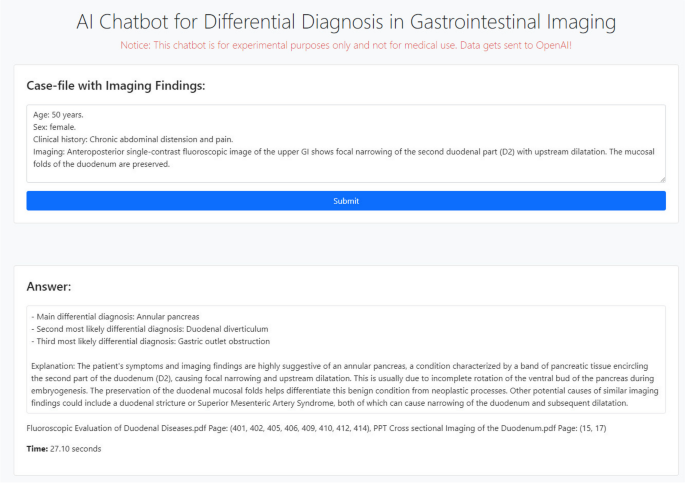Click the 'Age: 50 years.' line
This screenshot has width=685, height=483.
[x=57, y=116]
